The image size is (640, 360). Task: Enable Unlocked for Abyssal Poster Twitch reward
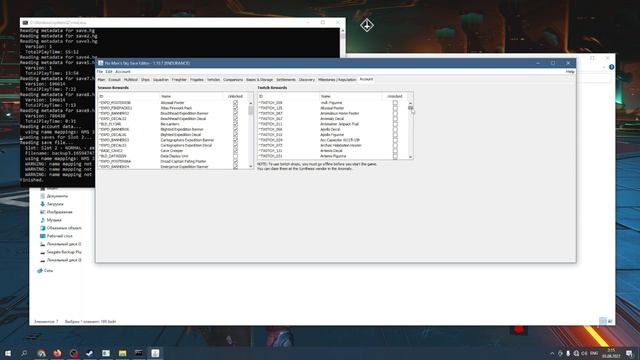click(x=395, y=108)
